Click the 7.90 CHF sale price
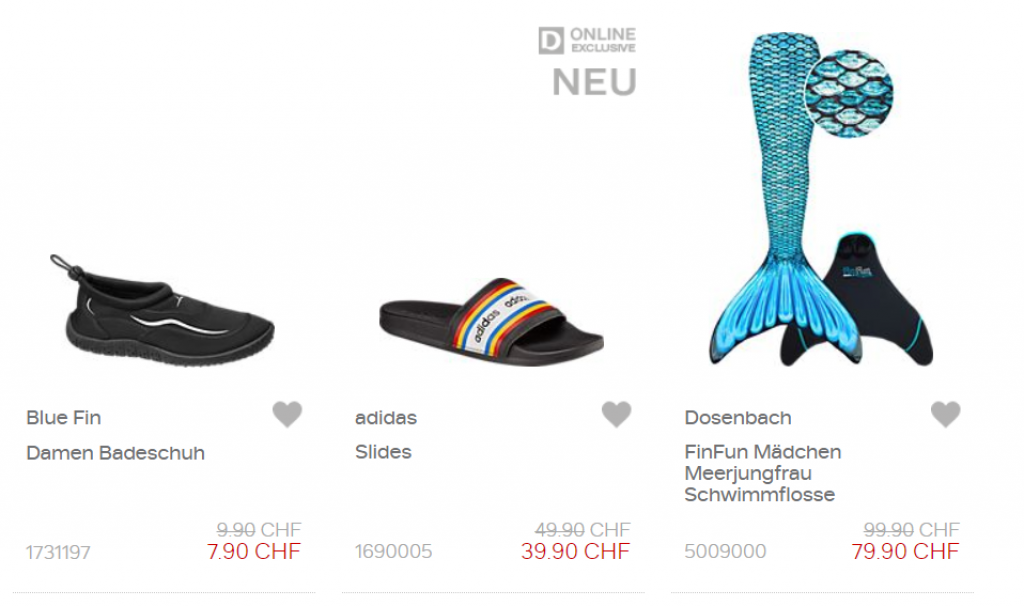Screen dimensions: 1024x606 [x=254, y=552]
